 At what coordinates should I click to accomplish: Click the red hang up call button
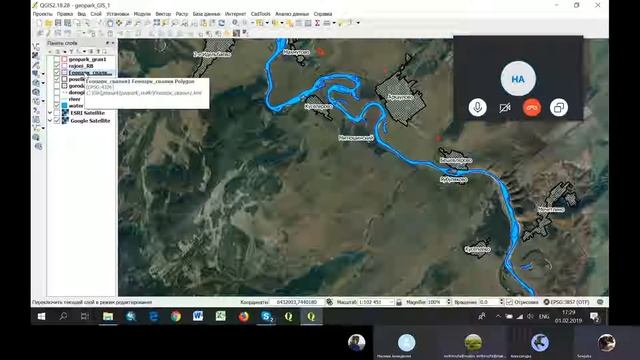pyautogui.click(x=532, y=108)
